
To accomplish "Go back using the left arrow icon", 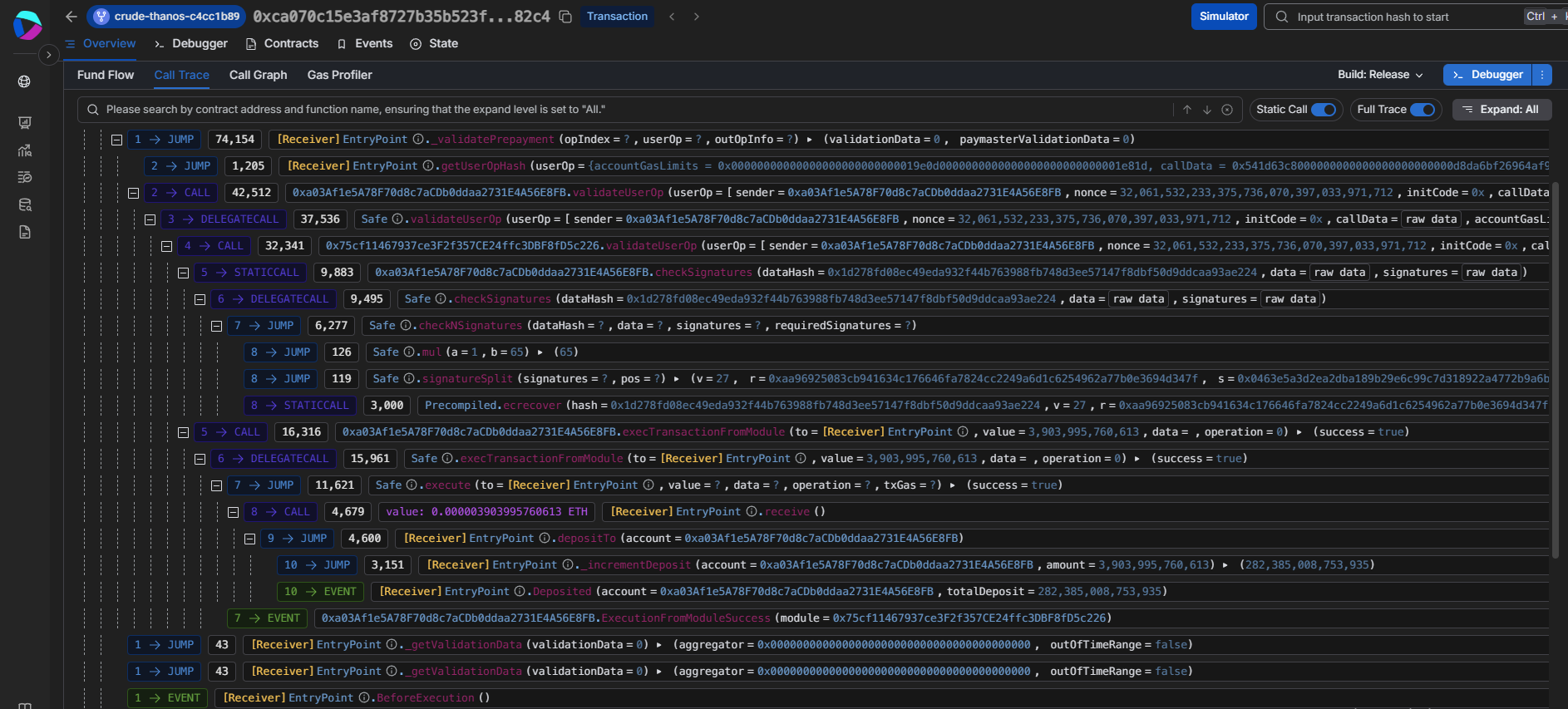I will pos(71,17).
